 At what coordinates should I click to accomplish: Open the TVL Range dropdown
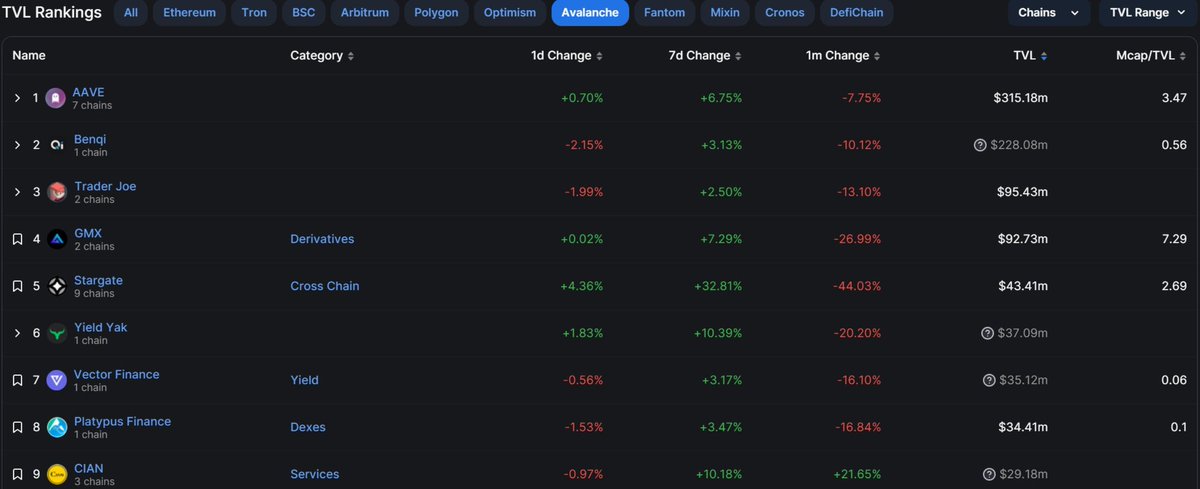pos(1148,13)
